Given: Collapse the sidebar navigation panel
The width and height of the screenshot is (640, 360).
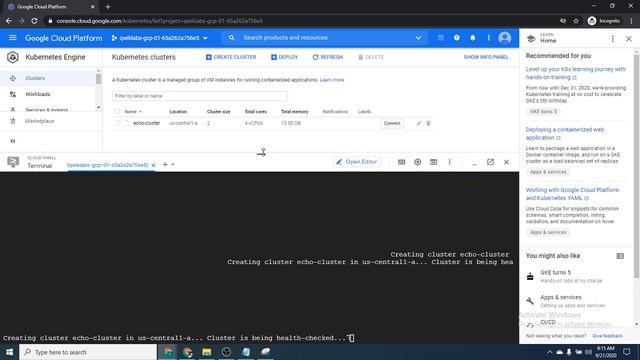Looking at the screenshot, I should coord(13,141).
